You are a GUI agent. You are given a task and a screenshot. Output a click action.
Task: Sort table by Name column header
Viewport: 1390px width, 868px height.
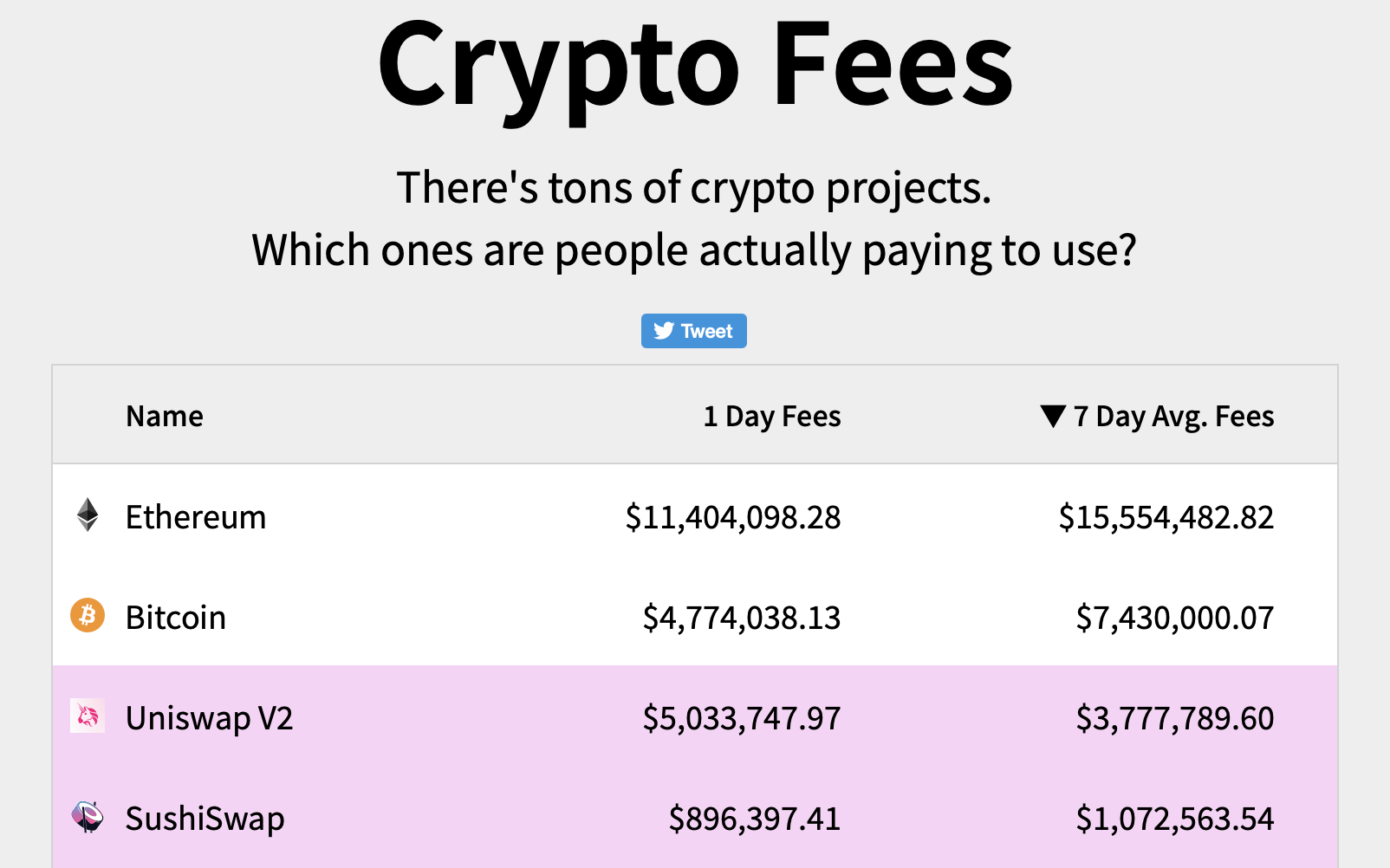coord(165,417)
